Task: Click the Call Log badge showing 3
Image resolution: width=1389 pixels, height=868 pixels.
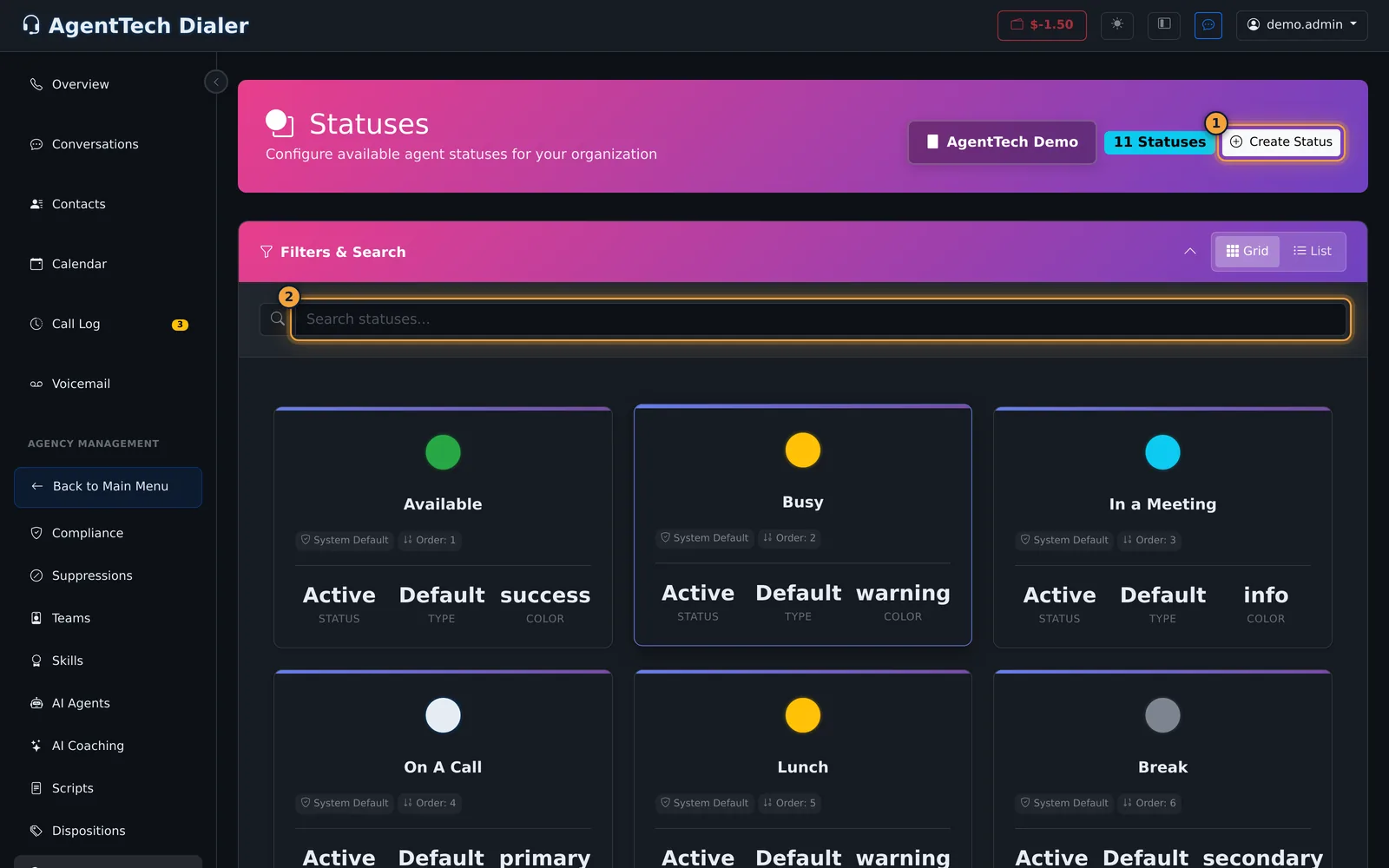Action: pyautogui.click(x=180, y=325)
